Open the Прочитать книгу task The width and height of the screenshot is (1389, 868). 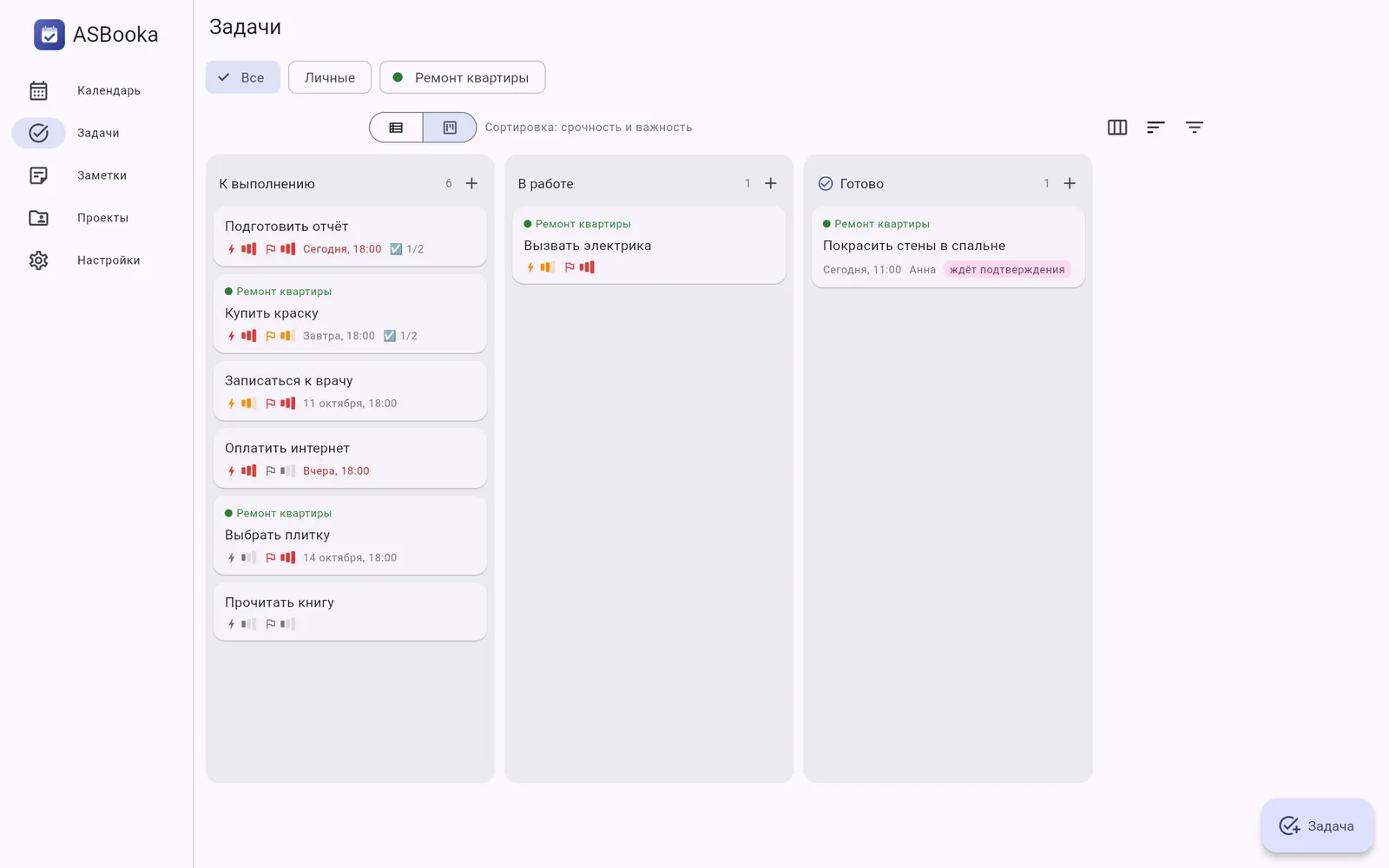(x=350, y=612)
